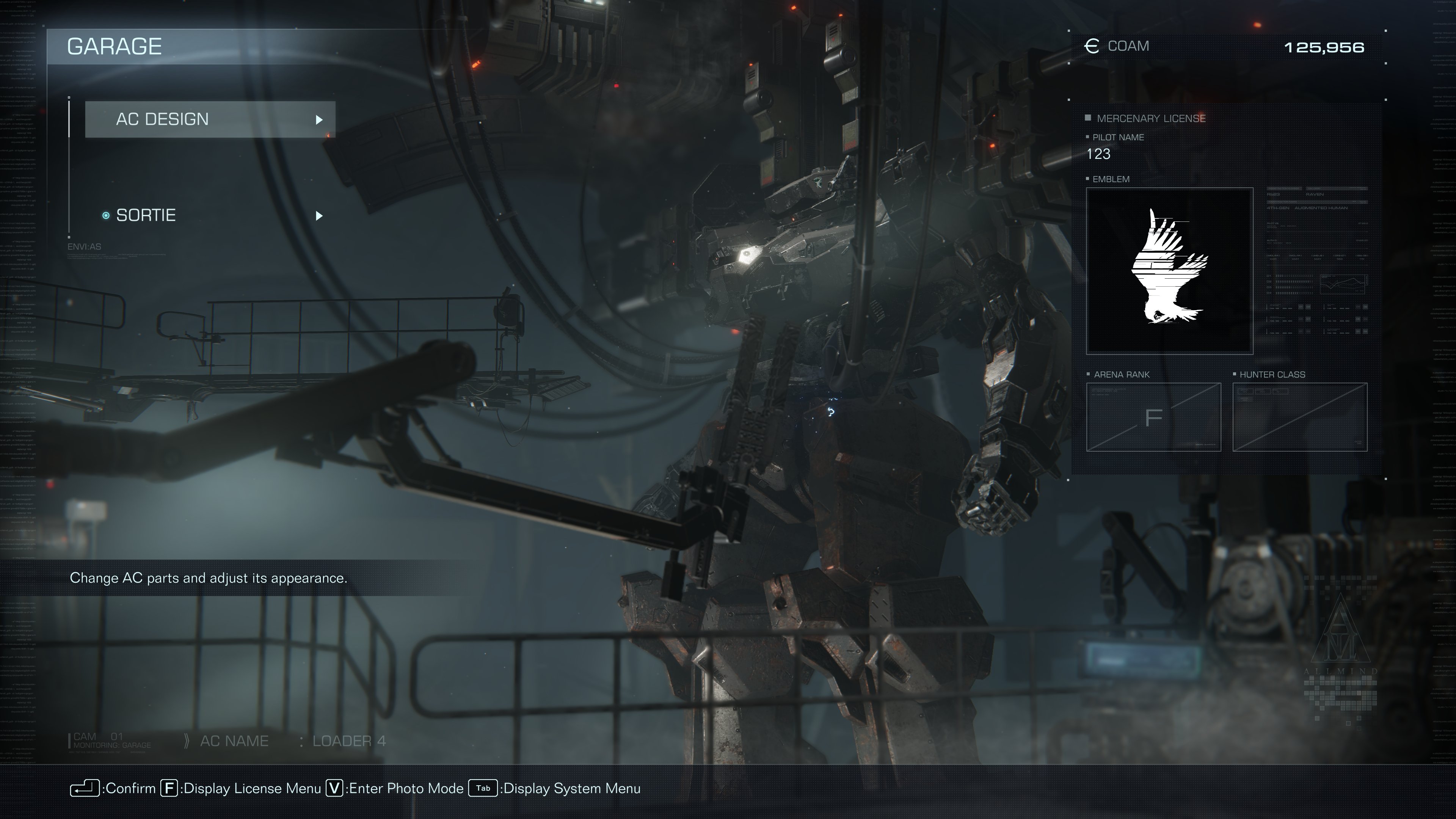Screen dimensions: 1456x819
Task: Click the V key icon for Photo Mode
Action: click(334, 788)
